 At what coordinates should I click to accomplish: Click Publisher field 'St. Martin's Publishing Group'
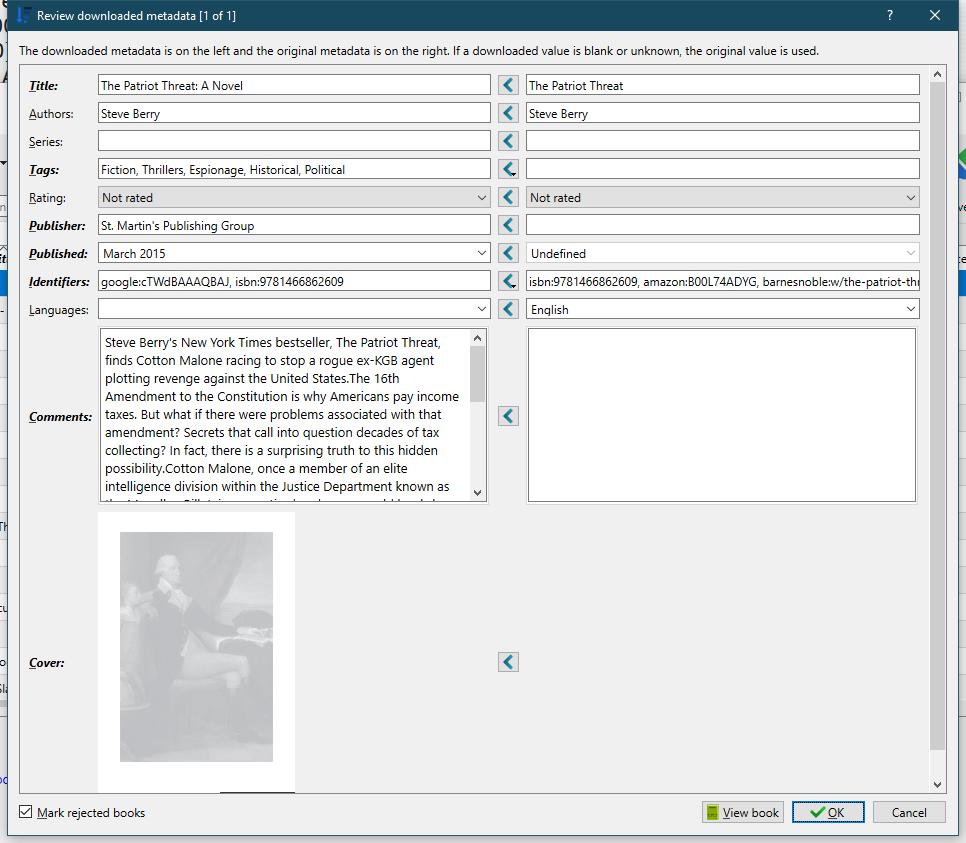coord(294,225)
